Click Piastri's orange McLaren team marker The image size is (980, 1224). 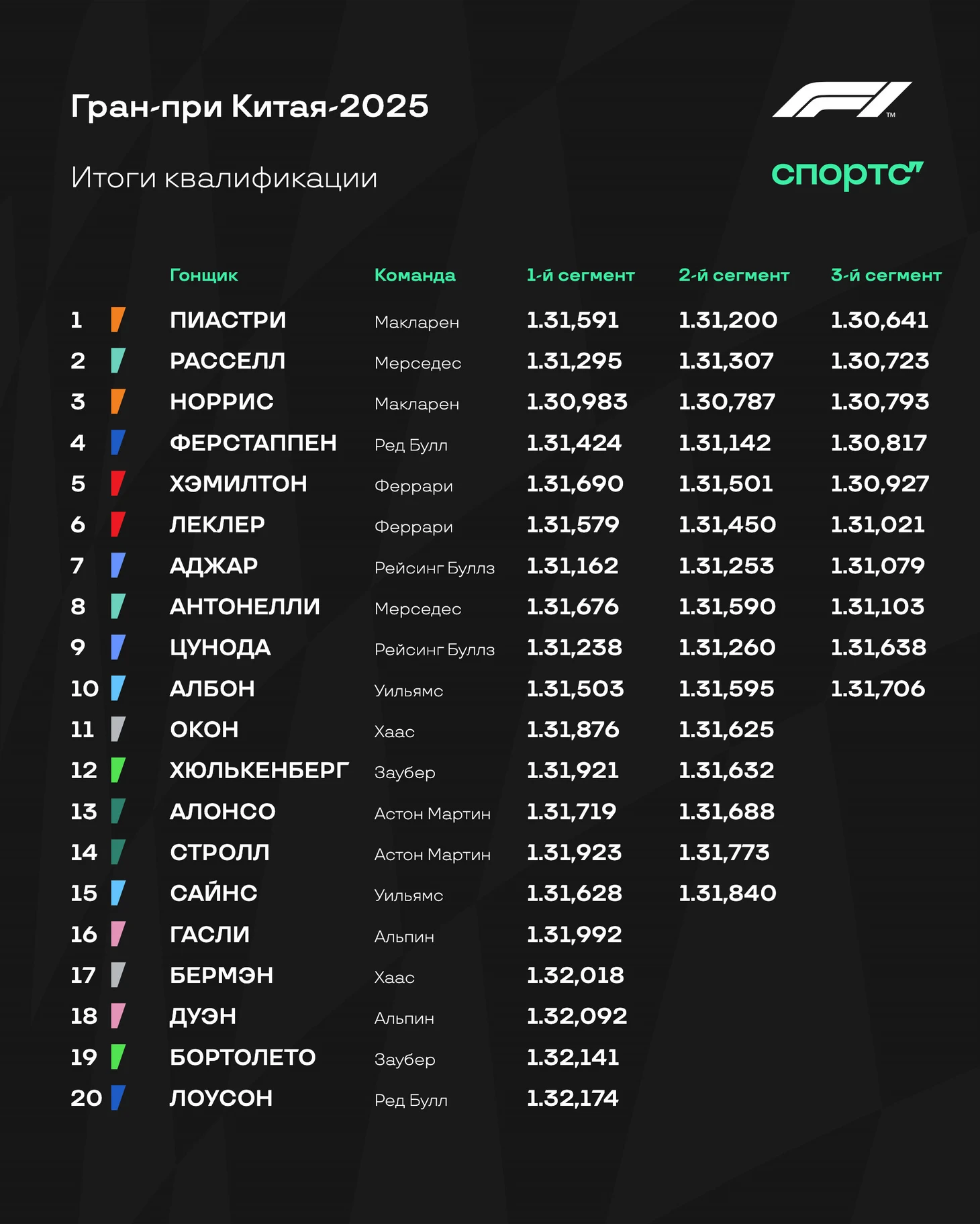coord(118,320)
